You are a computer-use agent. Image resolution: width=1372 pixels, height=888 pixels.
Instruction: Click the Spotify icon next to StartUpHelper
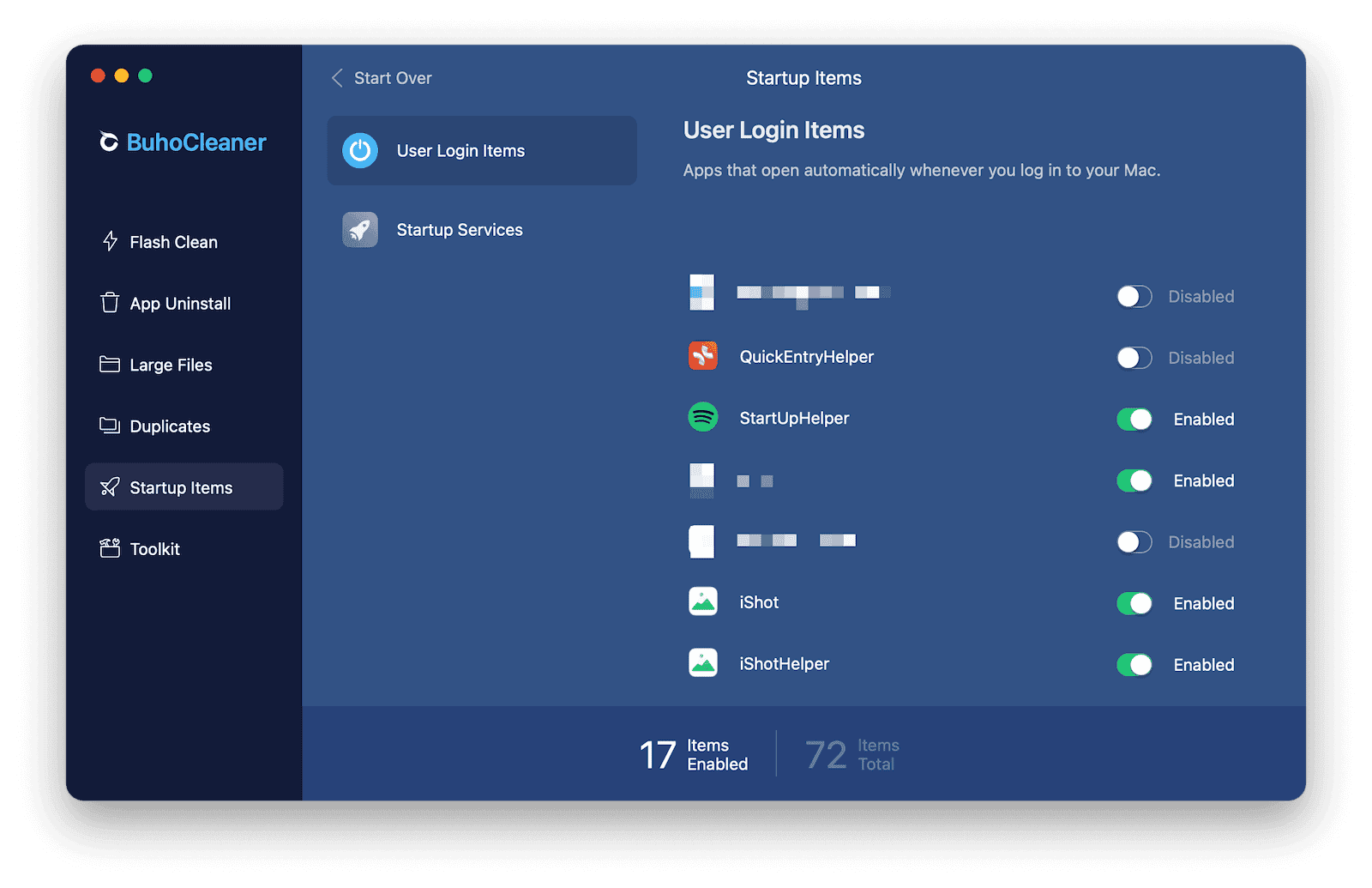click(x=702, y=418)
